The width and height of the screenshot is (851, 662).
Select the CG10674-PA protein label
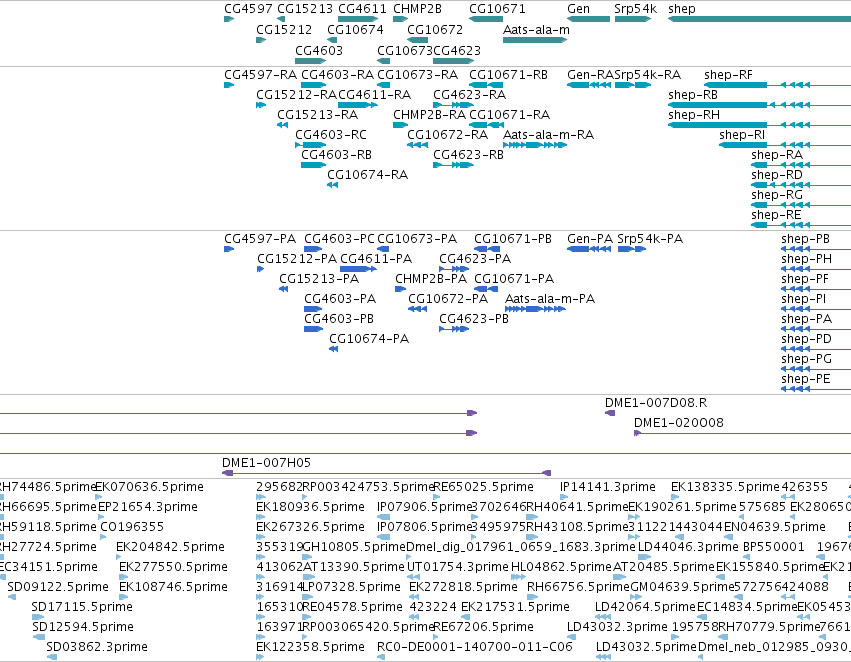[369, 340]
